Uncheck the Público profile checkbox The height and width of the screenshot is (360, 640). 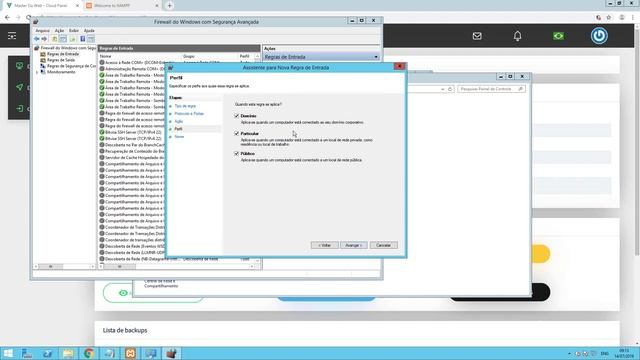[236, 153]
